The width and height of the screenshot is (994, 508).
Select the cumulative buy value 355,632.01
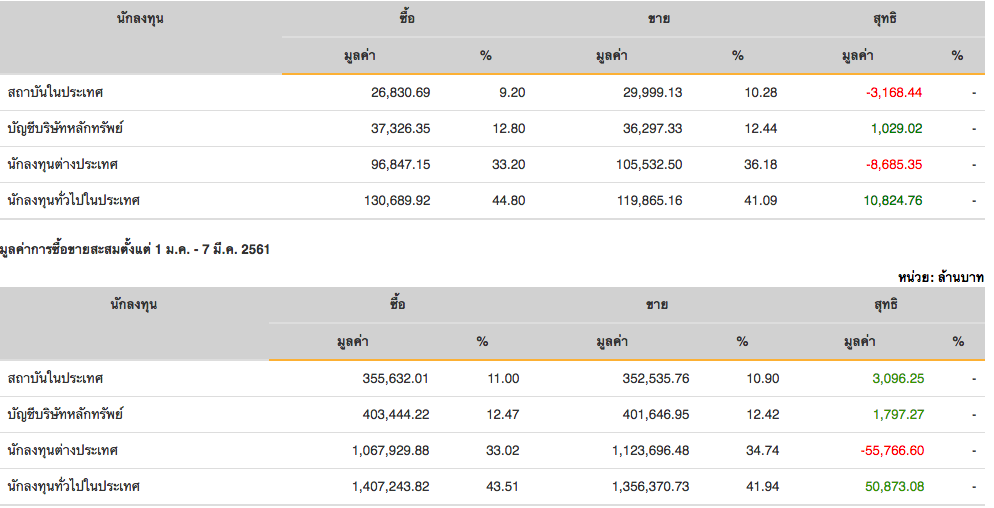(x=395, y=378)
